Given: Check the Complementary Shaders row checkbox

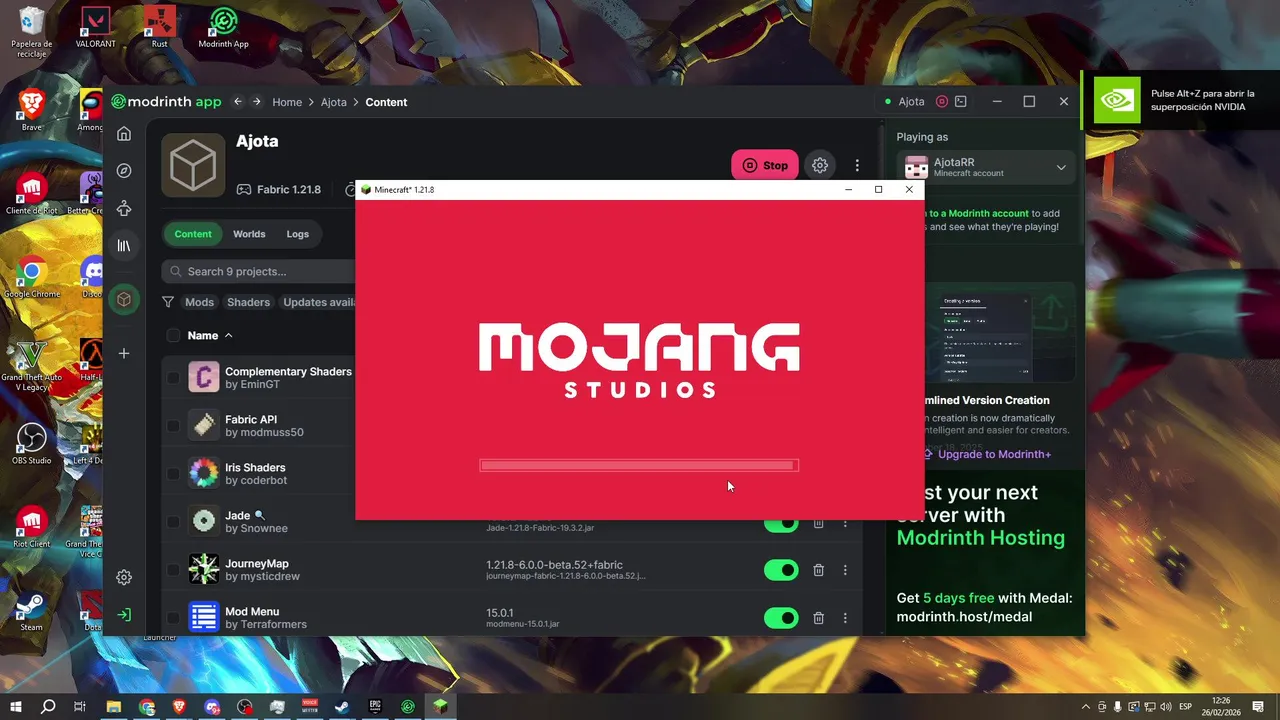Looking at the screenshot, I should 173,378.
